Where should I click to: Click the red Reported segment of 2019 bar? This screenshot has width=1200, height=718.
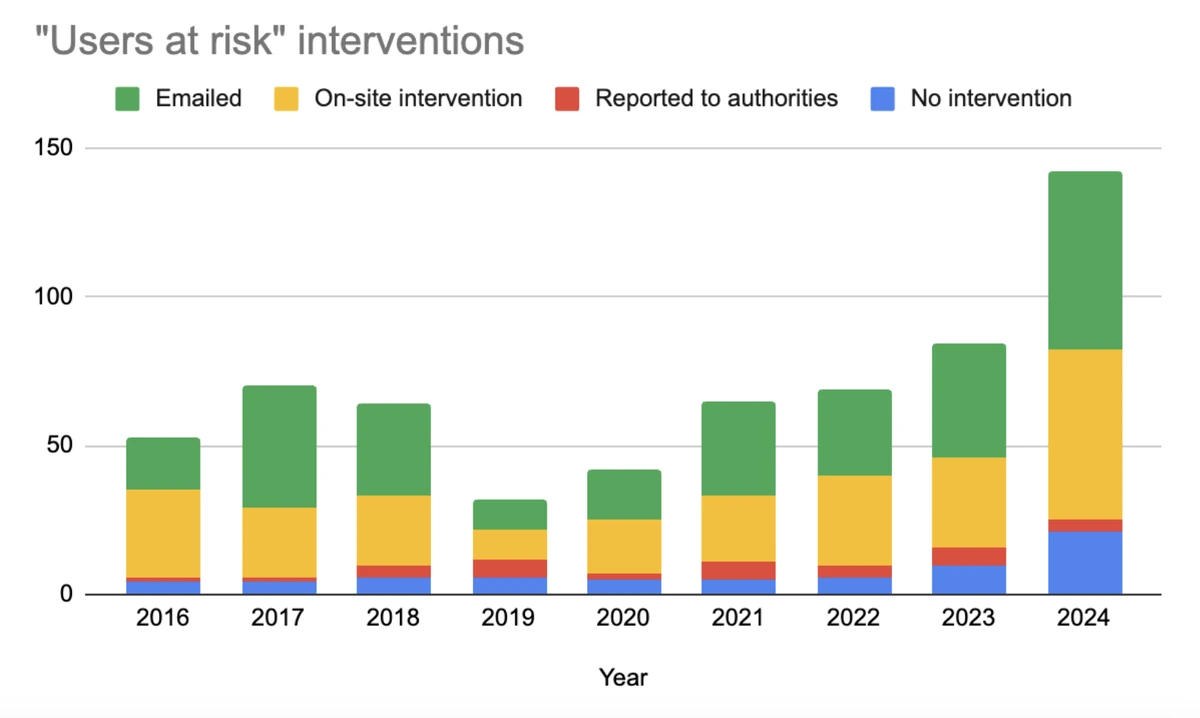(510, 568)
